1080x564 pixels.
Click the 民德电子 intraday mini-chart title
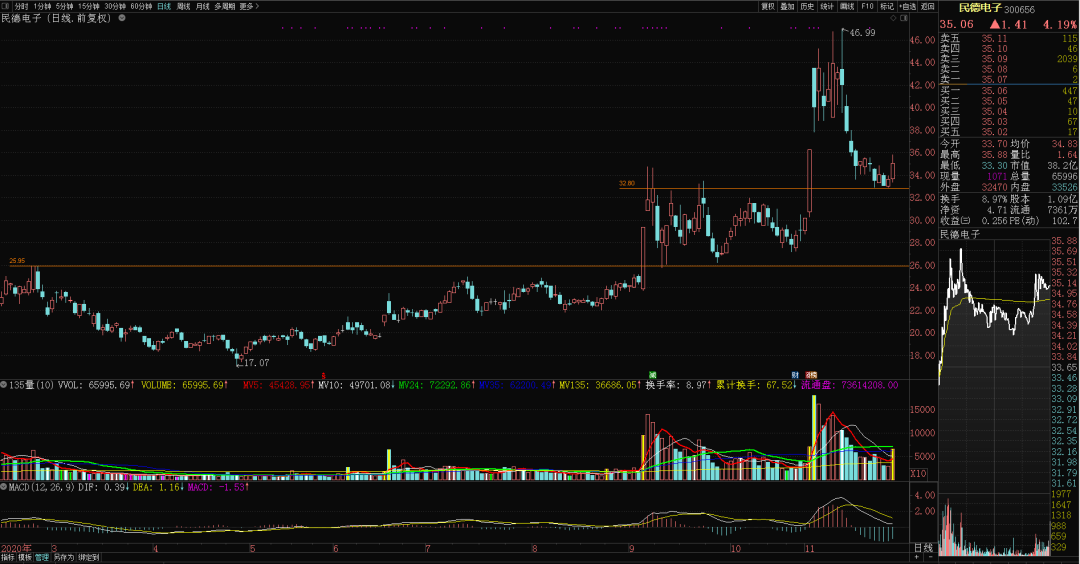[959, 234]
